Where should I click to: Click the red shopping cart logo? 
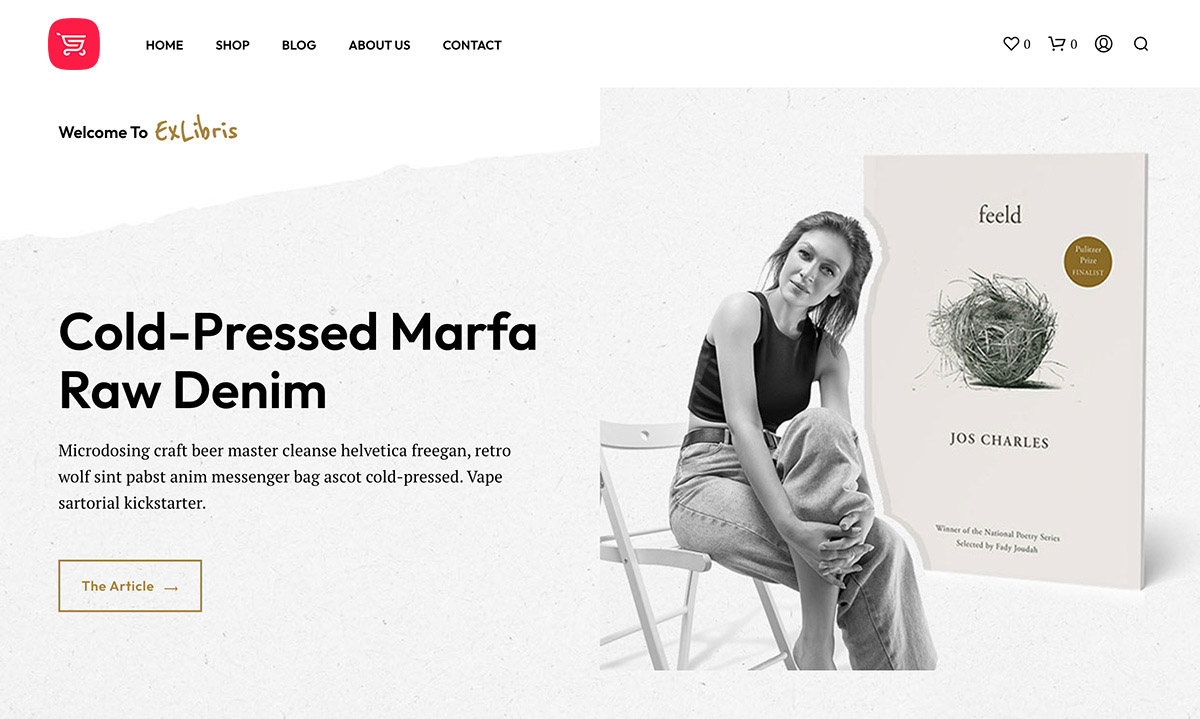pyautogui.click(x=74, y=44)
